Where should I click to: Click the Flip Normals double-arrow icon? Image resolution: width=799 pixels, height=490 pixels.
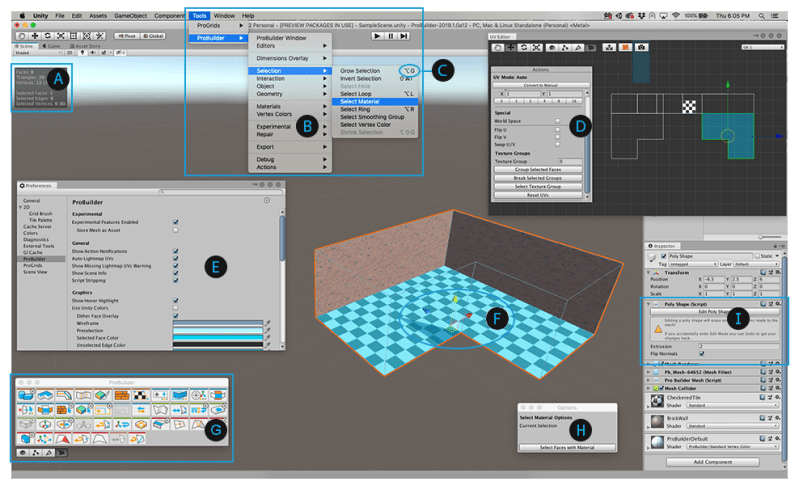pyautogui.click(x=141, y=409)
